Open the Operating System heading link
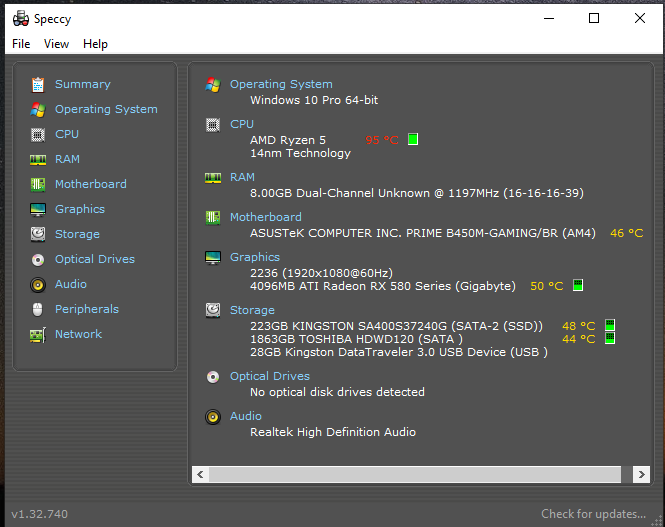This screenshot has height=527, width=665. click(281, 85)
